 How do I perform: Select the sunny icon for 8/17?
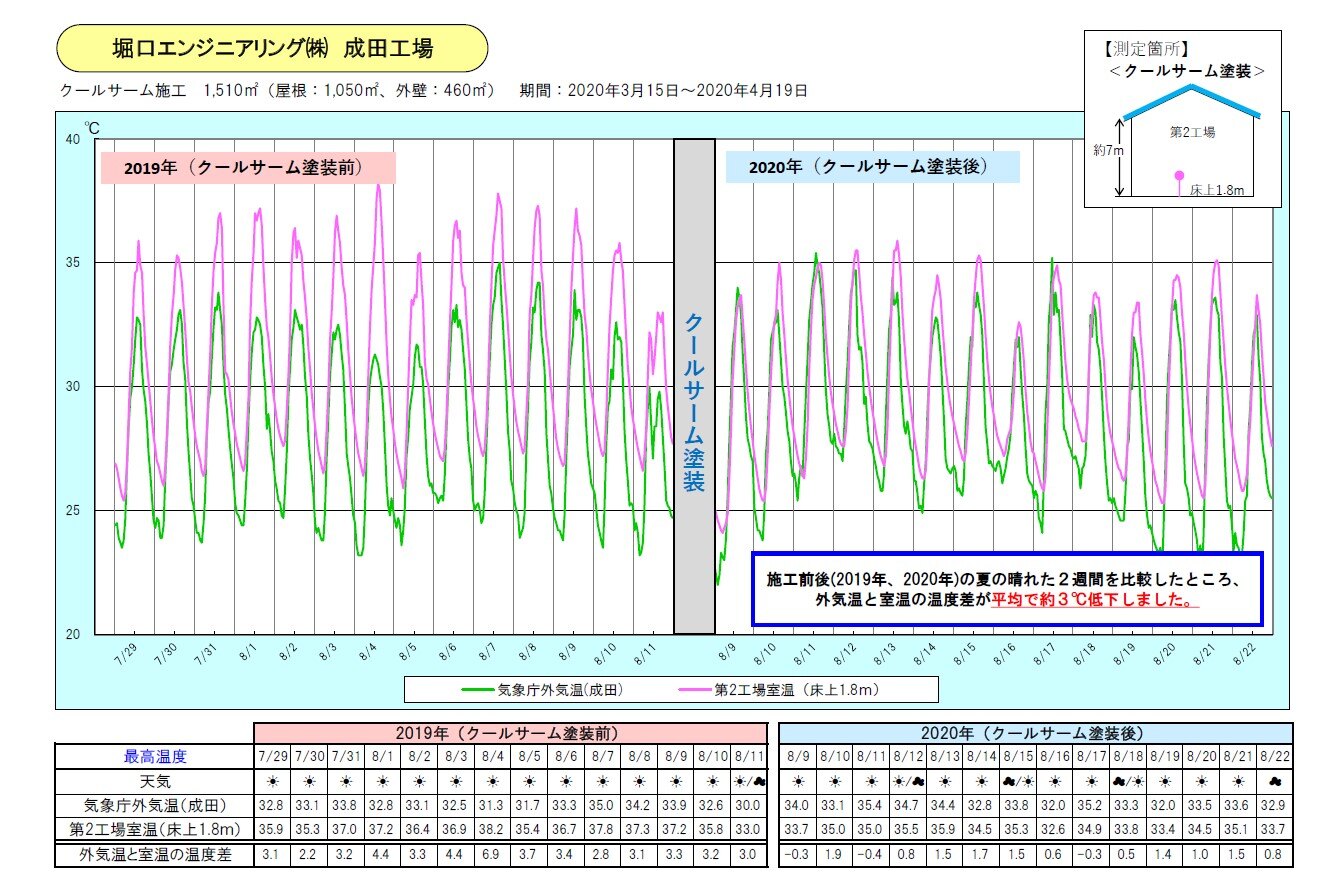1092,781
